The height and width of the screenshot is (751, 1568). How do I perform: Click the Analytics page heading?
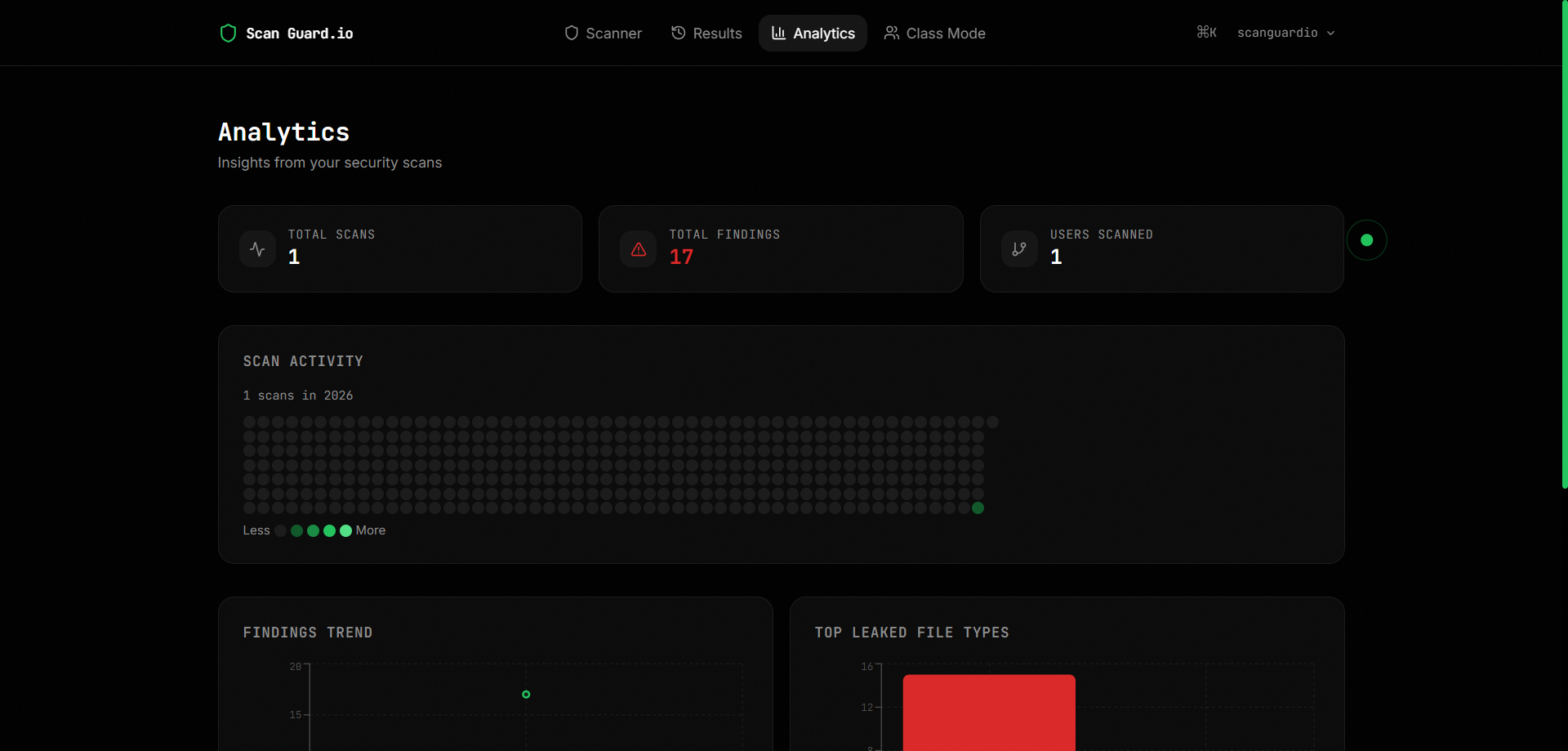[283, 132]
